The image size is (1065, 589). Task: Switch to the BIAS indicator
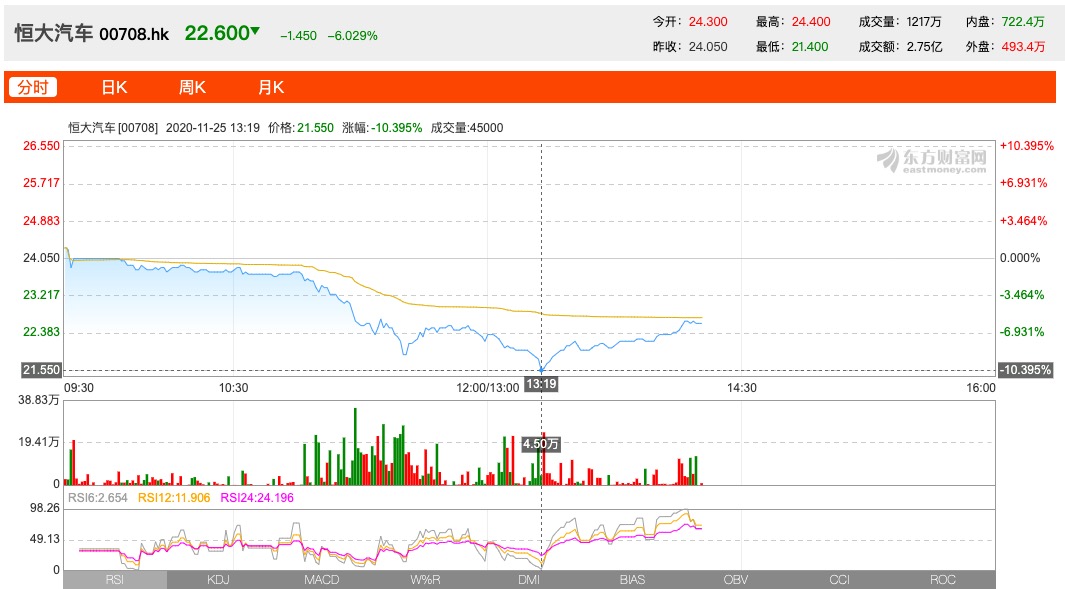click(632, 579)
